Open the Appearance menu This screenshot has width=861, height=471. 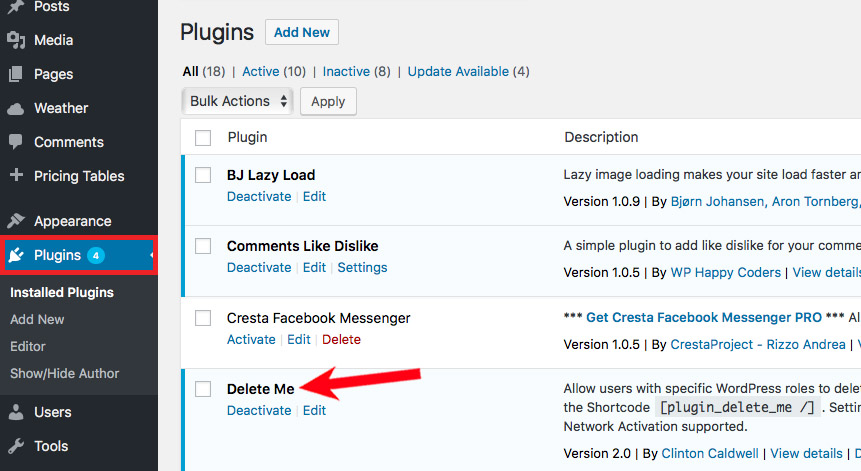[72, 221]
